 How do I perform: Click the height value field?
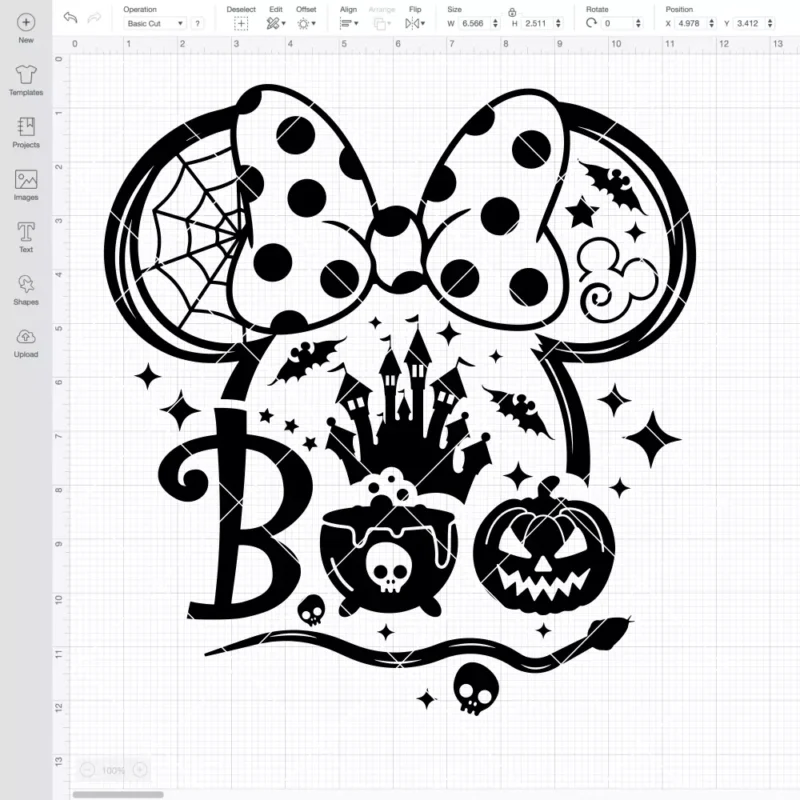[536, 23]
